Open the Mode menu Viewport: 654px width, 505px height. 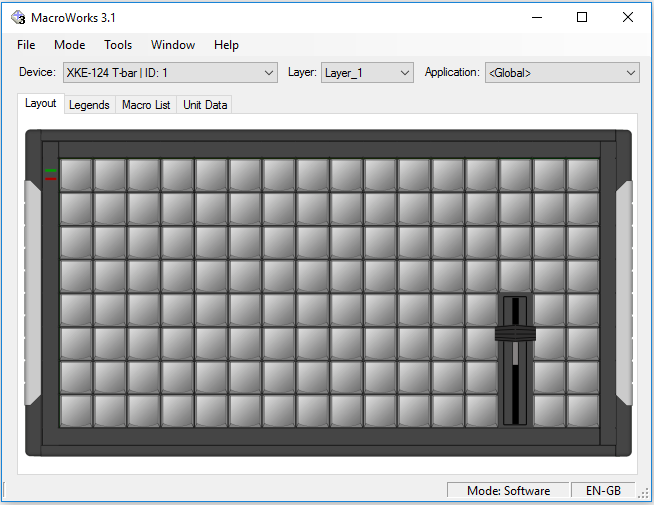click(x=70, y=45)
